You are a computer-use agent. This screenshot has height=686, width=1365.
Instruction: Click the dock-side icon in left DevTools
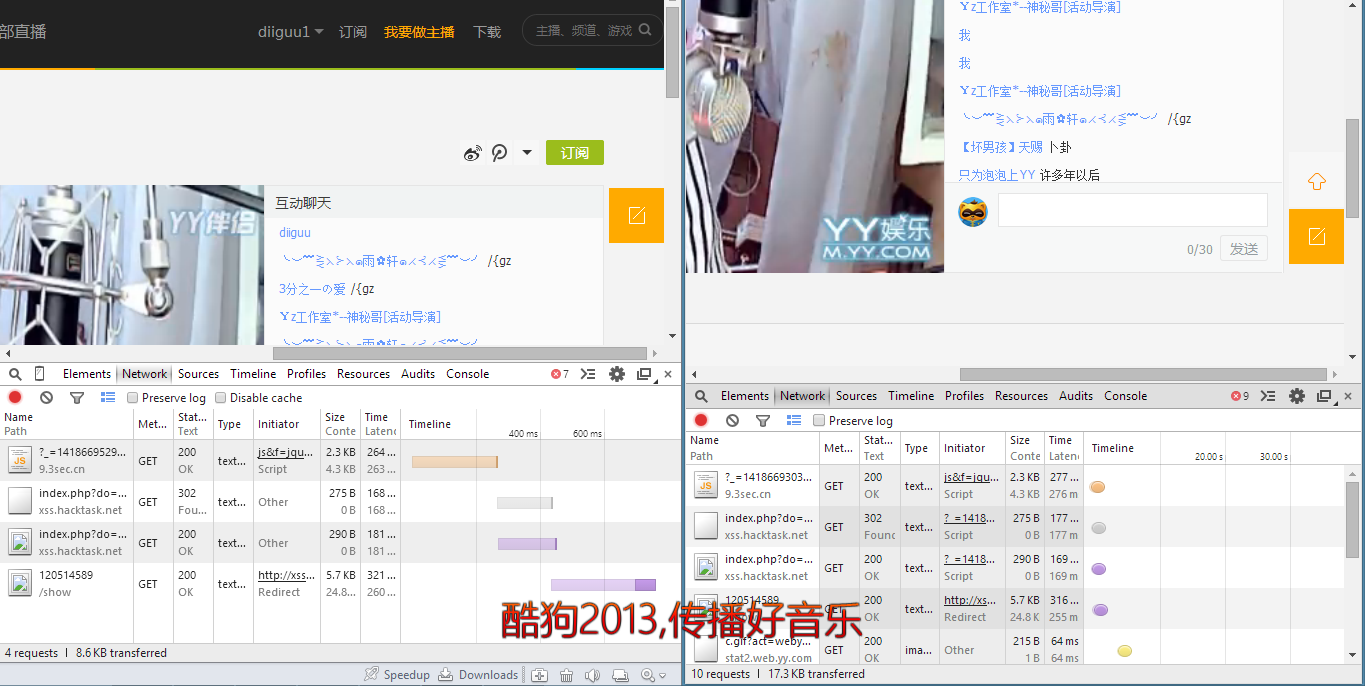[x=644, y=374]
